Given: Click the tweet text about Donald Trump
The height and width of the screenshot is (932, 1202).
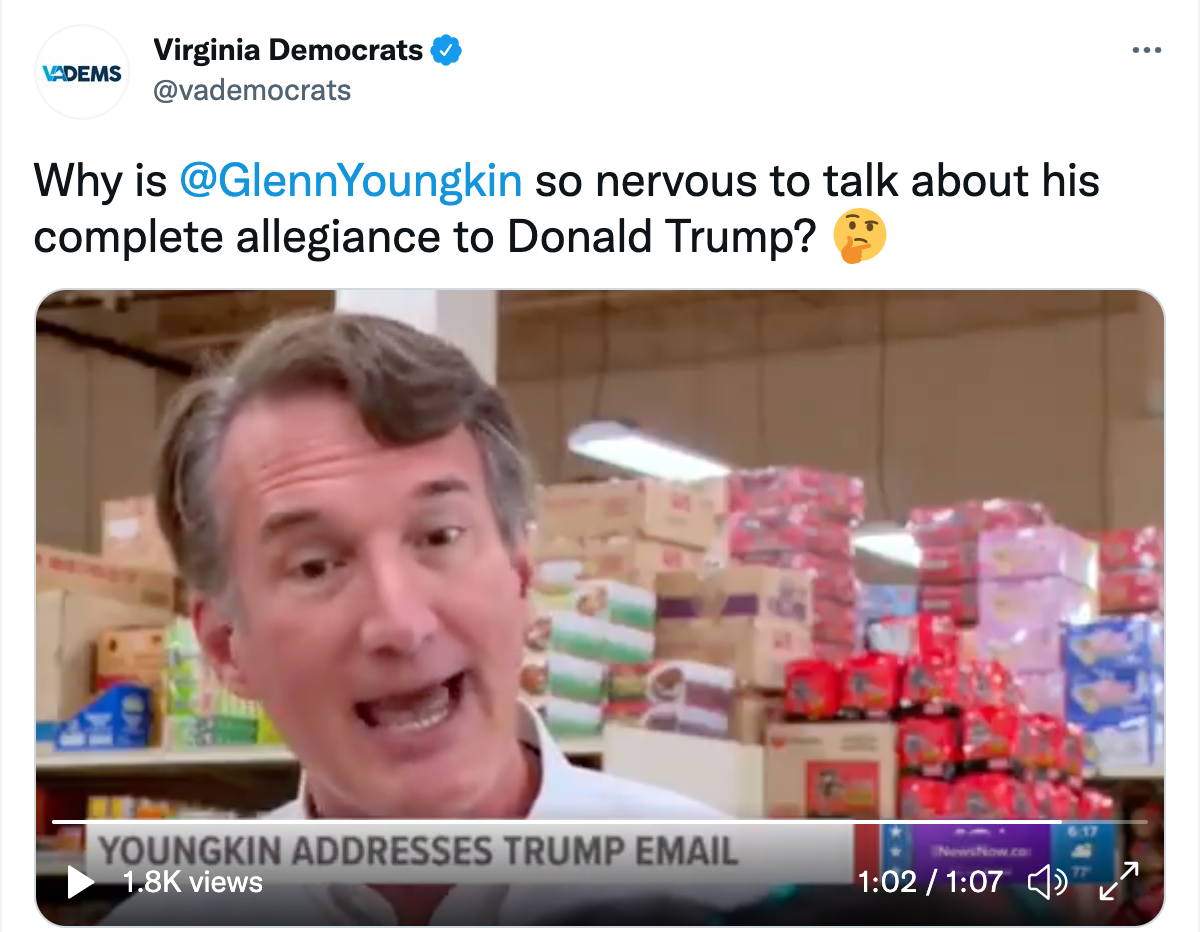Looking at the screenshot, I should click(x=567, y=209).
